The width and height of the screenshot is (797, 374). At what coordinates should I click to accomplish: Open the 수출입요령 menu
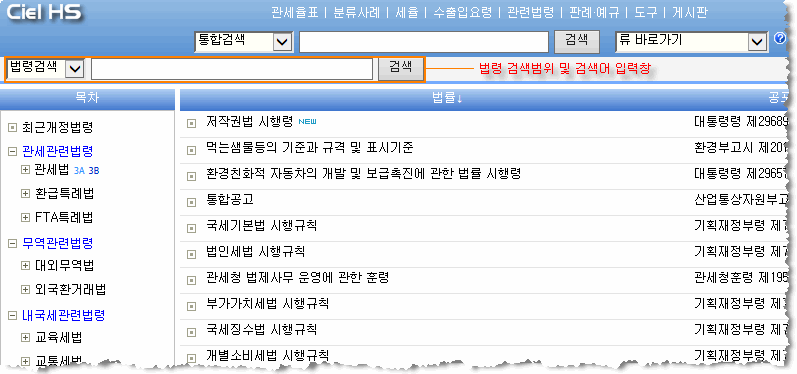[463, 13]
